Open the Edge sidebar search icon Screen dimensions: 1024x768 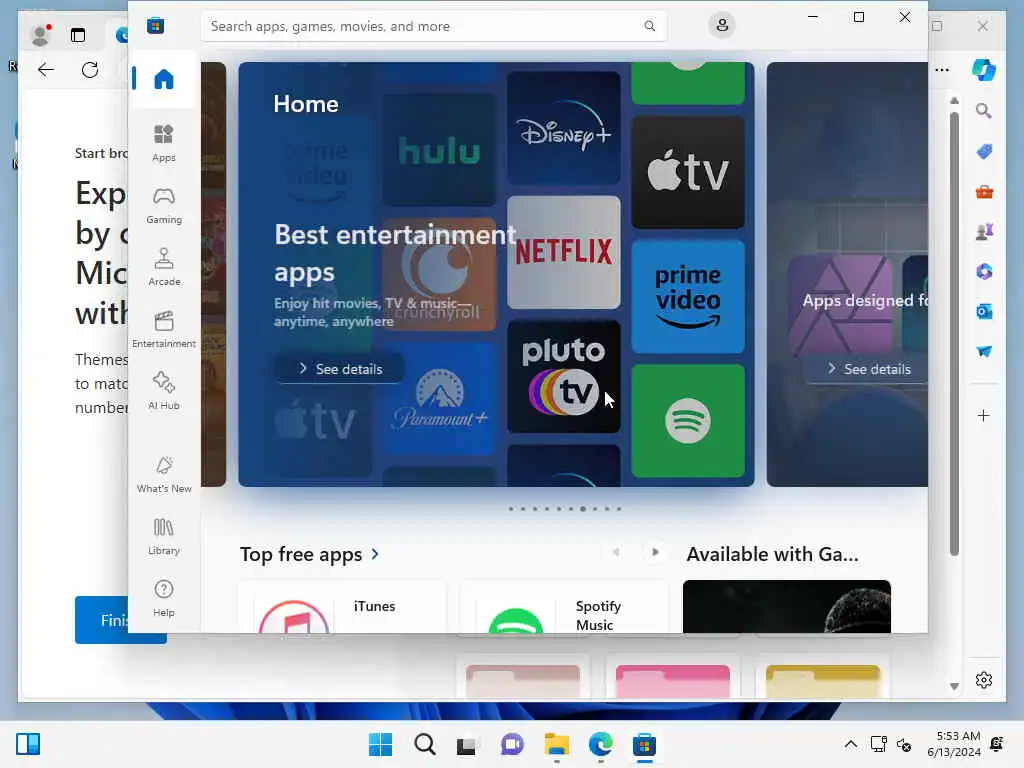point(984,111)
